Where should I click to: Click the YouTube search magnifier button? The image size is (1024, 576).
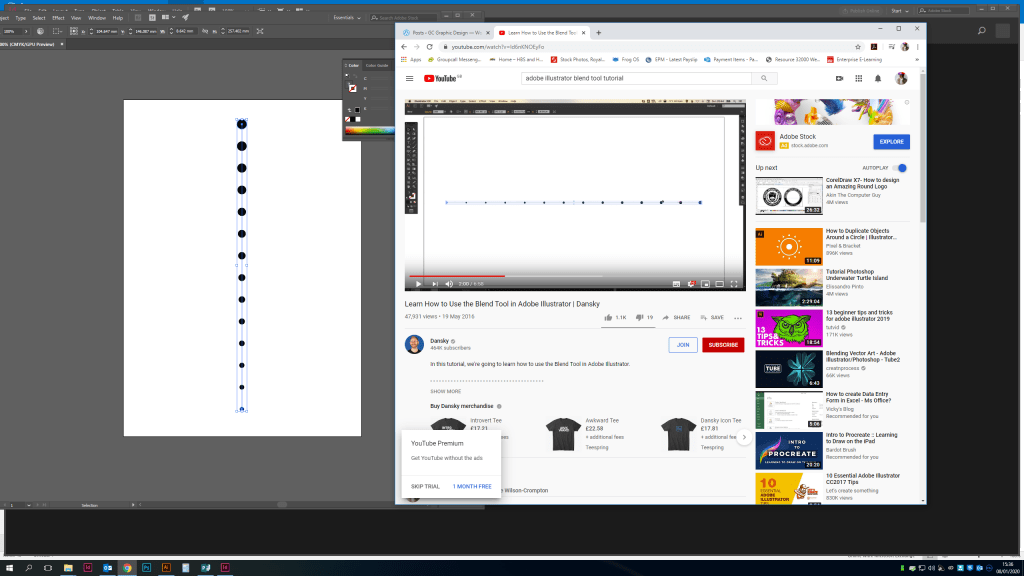[x=764, y=78]
